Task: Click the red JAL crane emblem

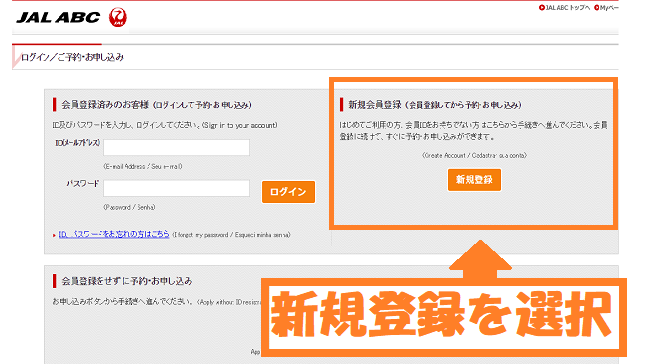Action: click(118, 17)
